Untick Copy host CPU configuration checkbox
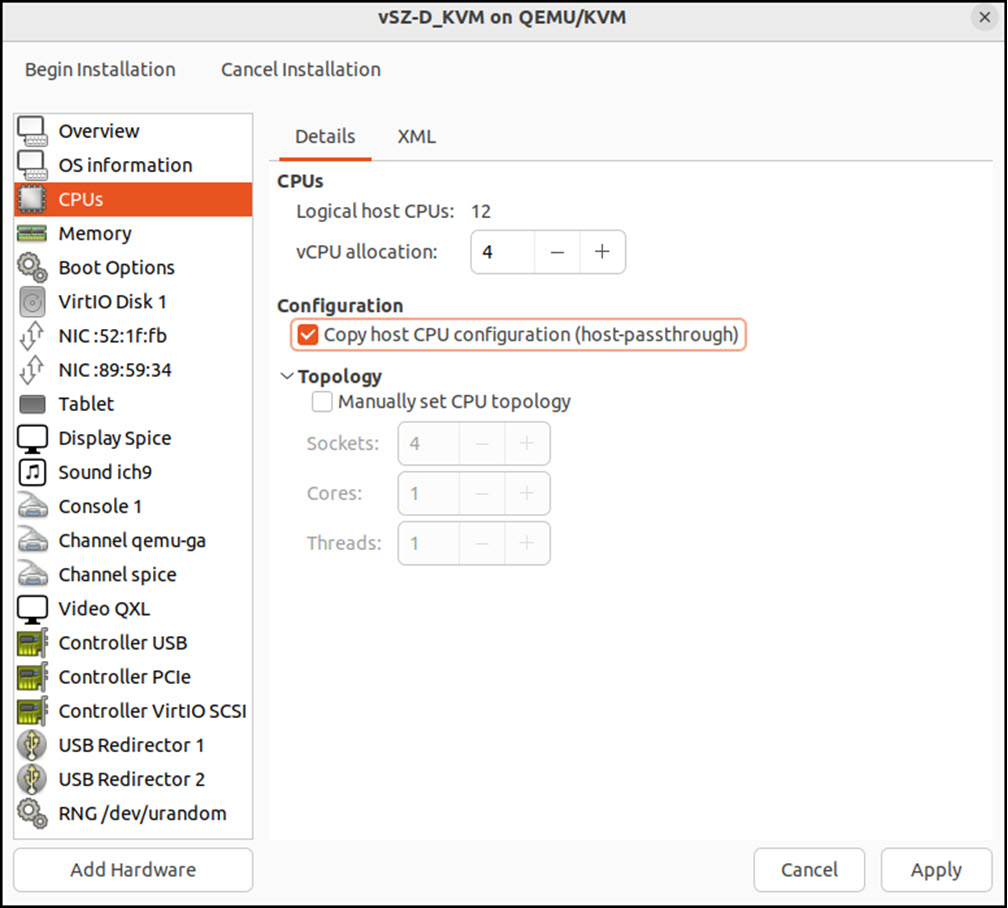The width and height of the screenshot is (1008, 908). coord(308,334)
